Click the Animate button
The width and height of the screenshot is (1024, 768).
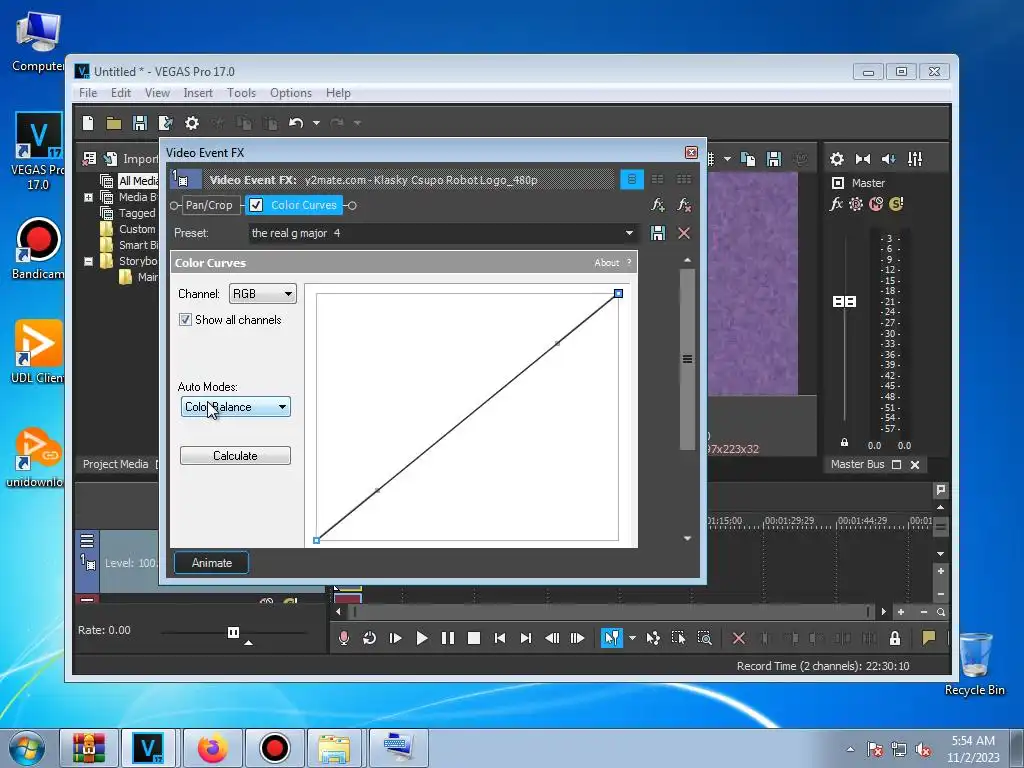(x=212, y=563)
